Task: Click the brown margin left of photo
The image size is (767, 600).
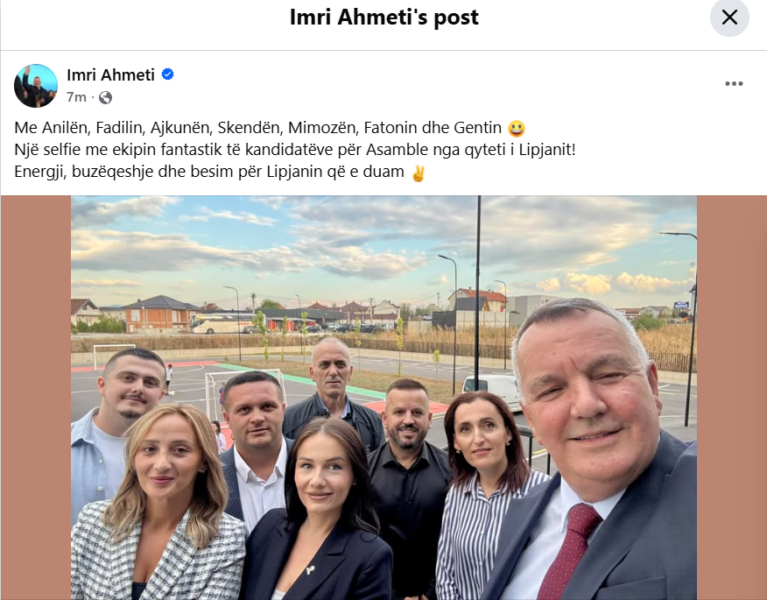Action: (x=36, y=398)
